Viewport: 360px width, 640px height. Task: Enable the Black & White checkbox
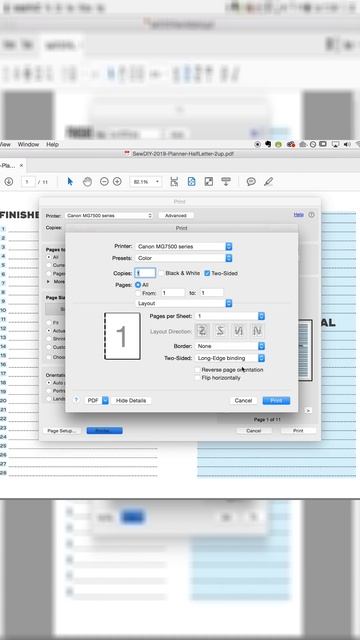click(162, 273)
